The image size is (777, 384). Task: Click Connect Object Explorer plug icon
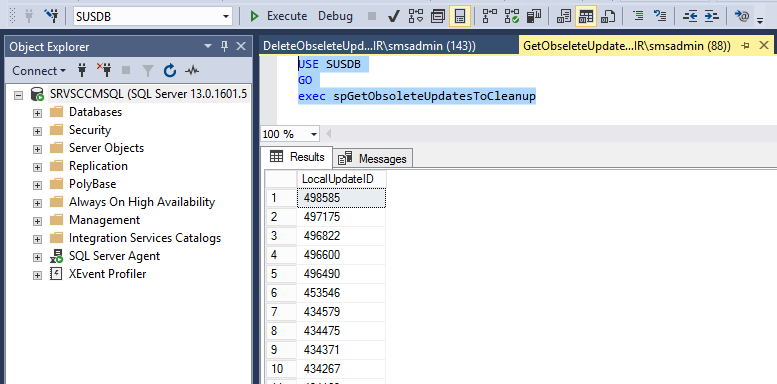pyautogui.click(x=82, y=71)
